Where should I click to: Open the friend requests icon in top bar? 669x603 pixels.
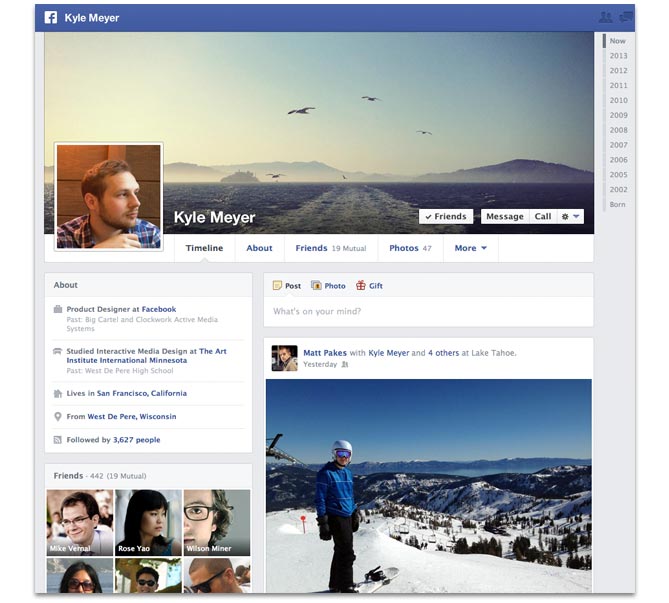(x=605, y=17)
